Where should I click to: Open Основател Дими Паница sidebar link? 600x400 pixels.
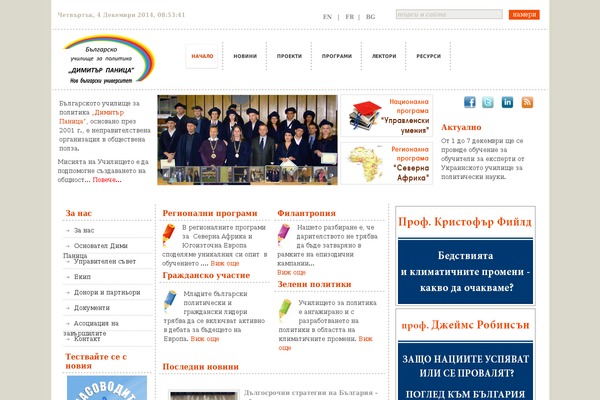pos(96,250)
